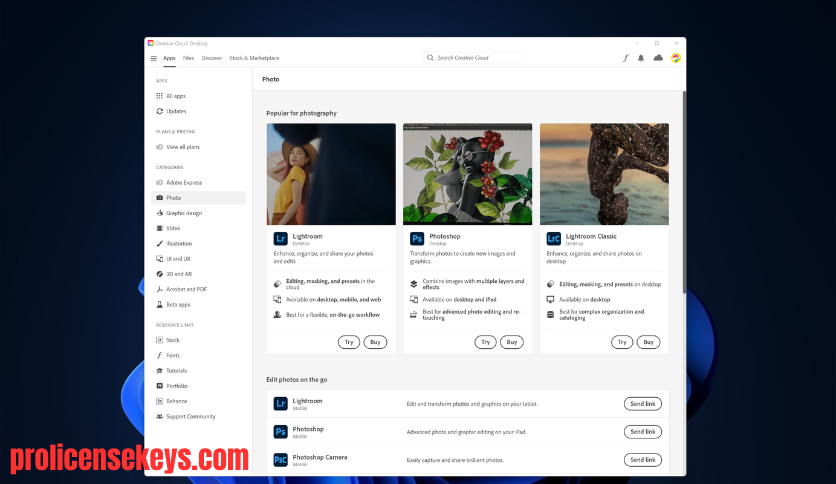Click the Beta apps flask icon
This screenshot has height=484, width=836.
[x=159, y=304]
